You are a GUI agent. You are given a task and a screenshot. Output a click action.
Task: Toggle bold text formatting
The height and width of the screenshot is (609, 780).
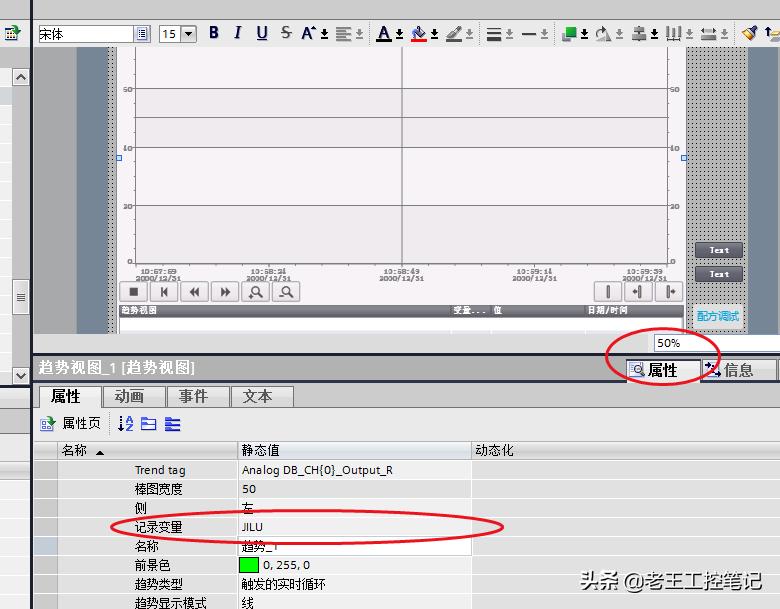214,33
